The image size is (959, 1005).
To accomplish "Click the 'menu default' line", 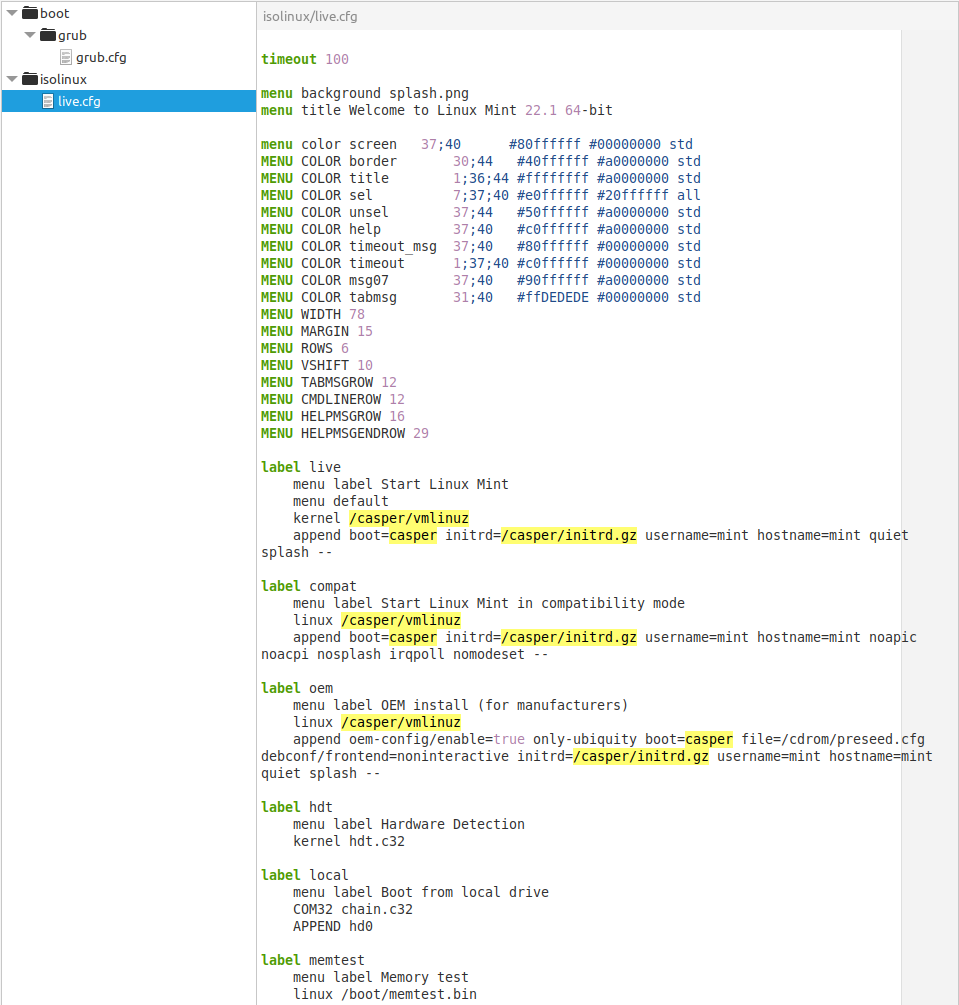I will 340,501.
